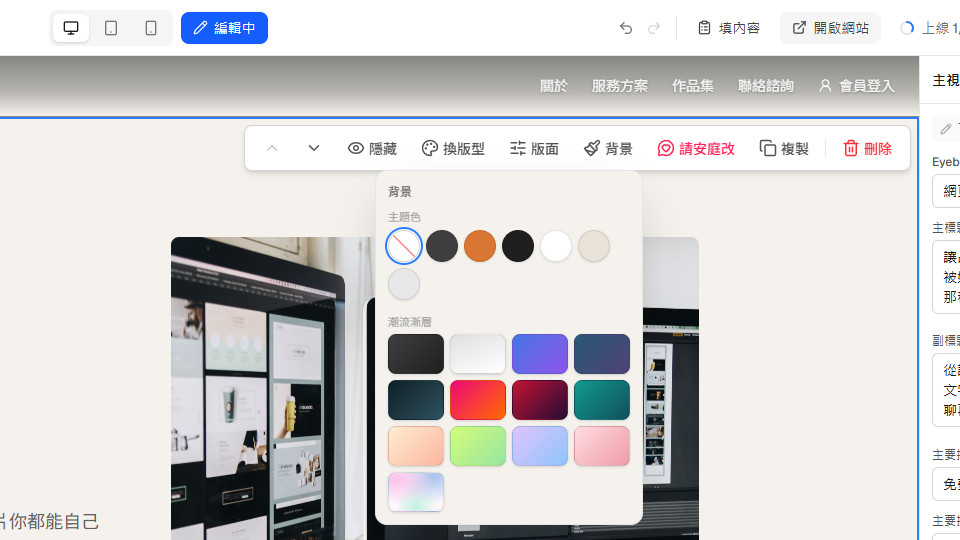Switch to desktop preview mode
The width and height of the screenshot is (960, 540).
coord(71,28)
